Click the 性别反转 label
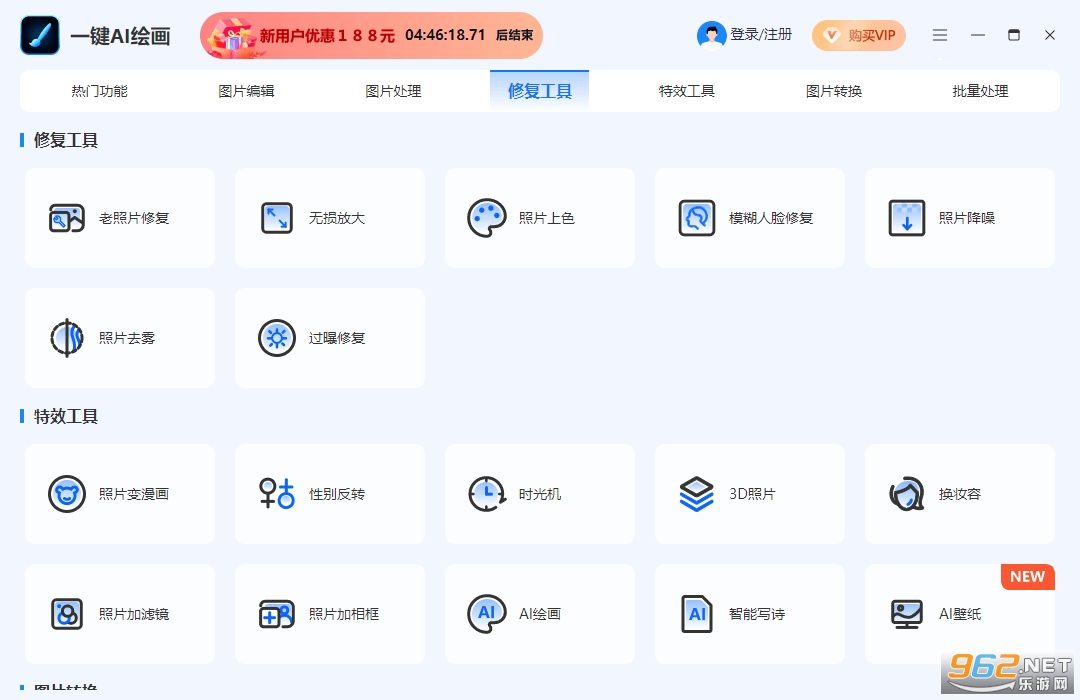Screen dimensions: 1080x700 tap(337, 494)
